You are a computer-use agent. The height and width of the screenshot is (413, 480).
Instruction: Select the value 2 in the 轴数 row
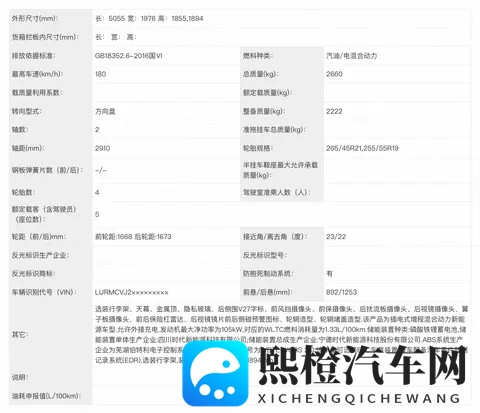[x=97, y=130]
